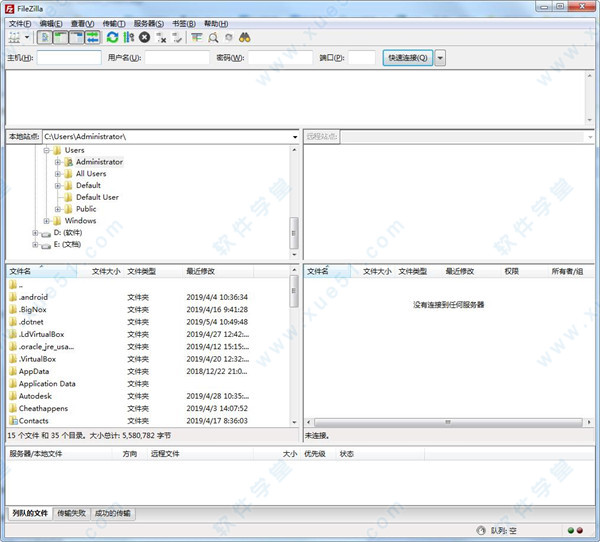Reconnect to the last server
The width and height of the screenshot is (600, 542).
[177, 38]
